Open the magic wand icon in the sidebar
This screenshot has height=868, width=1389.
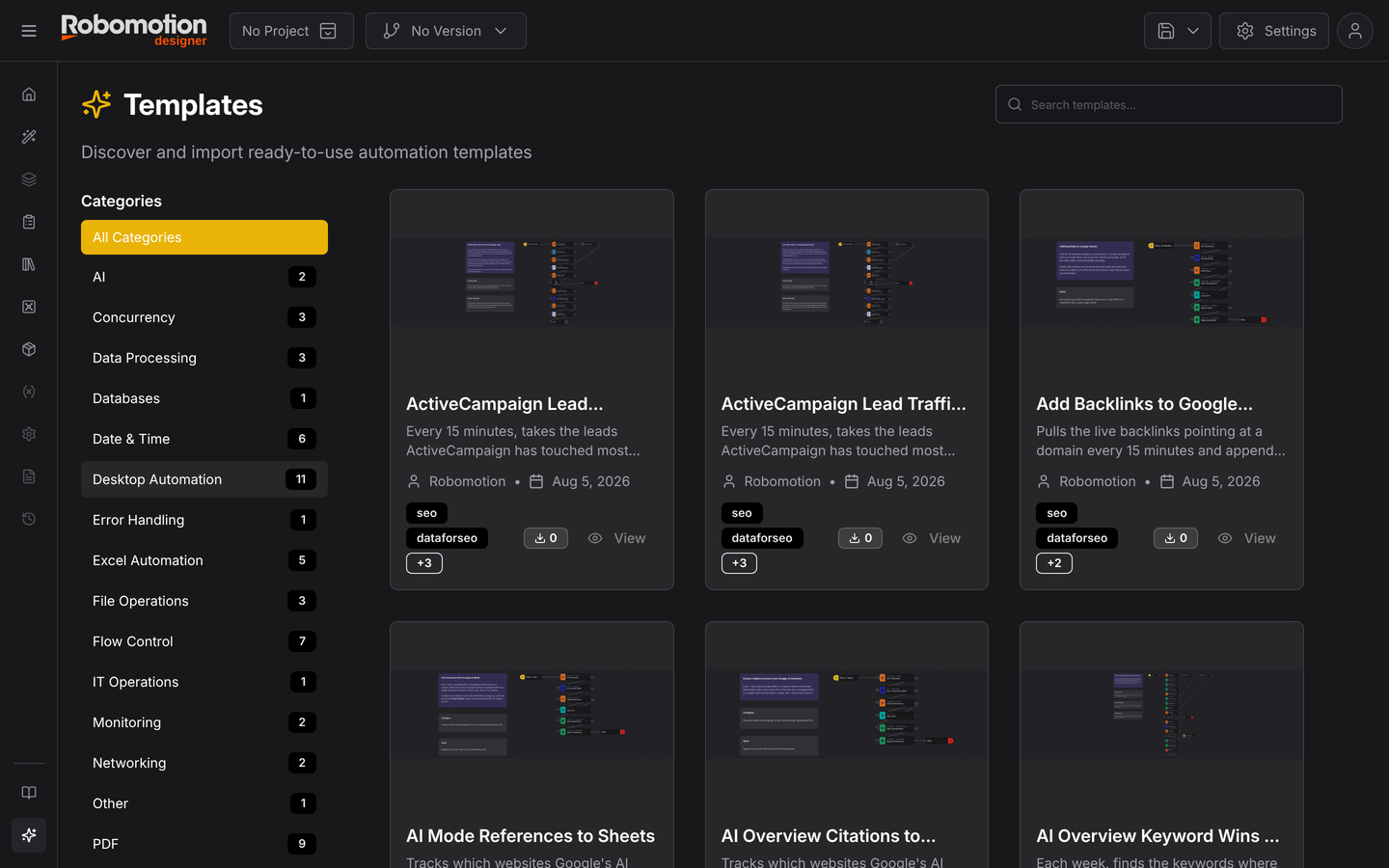pyautogui.click(x=29, y=137)
